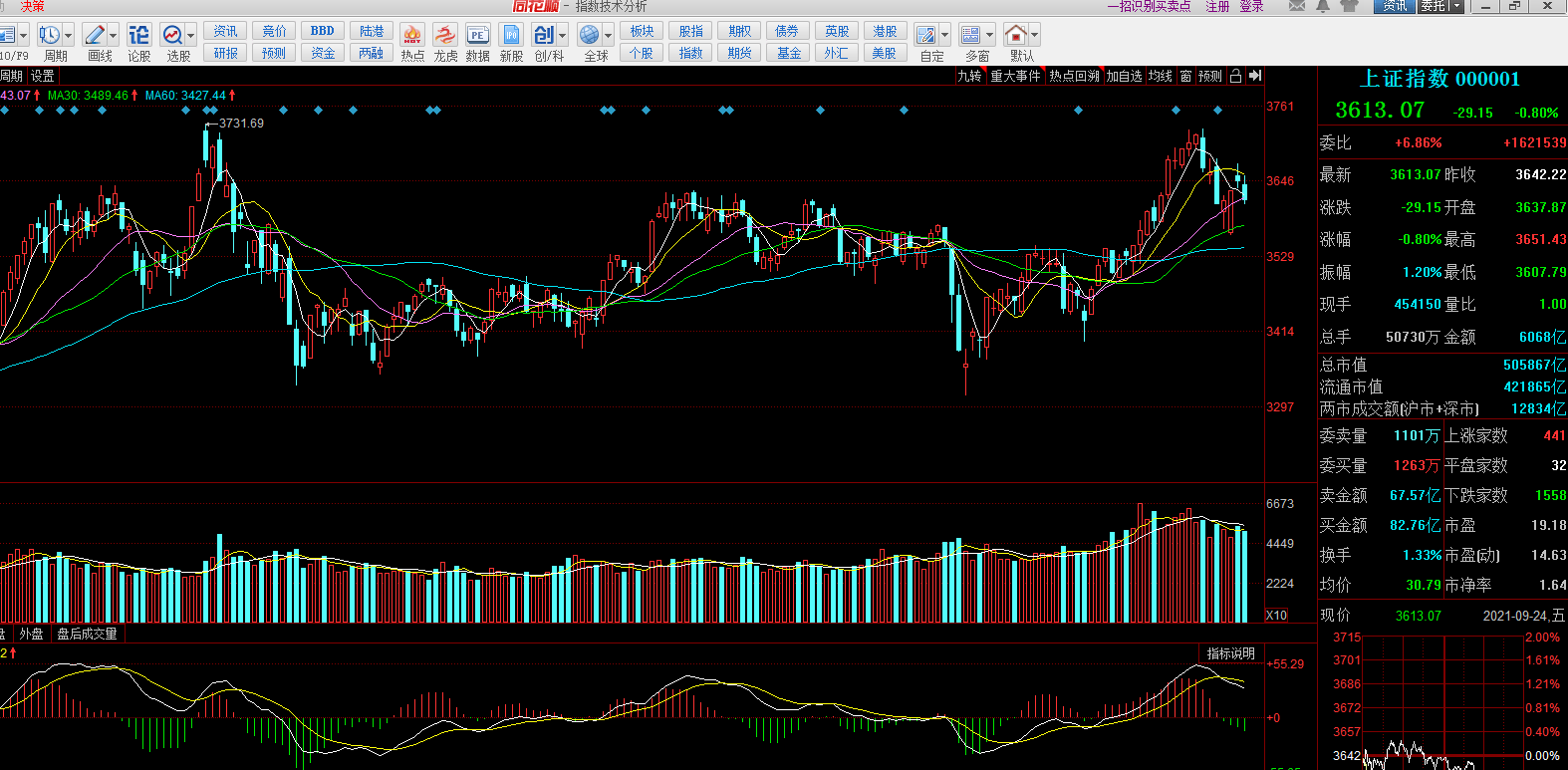The image size is (1568, 770).
Task: Open the 委托 dropdown arrow
Action: tap(1455, 6)
